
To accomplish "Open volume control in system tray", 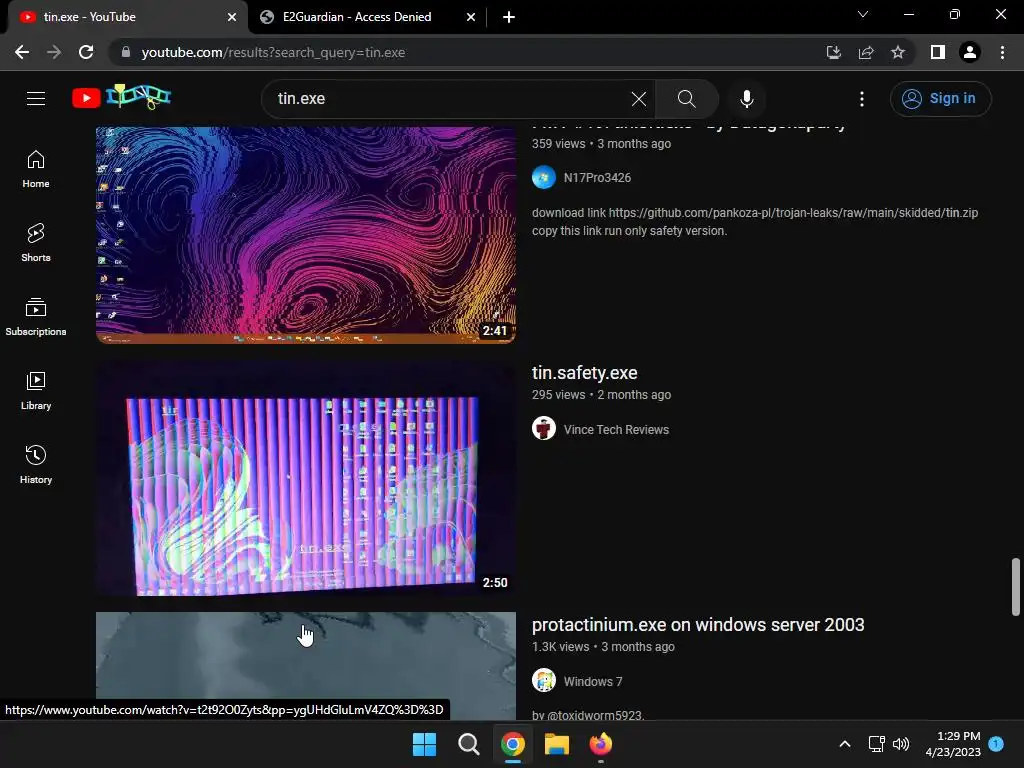I will tap(901, 744).
